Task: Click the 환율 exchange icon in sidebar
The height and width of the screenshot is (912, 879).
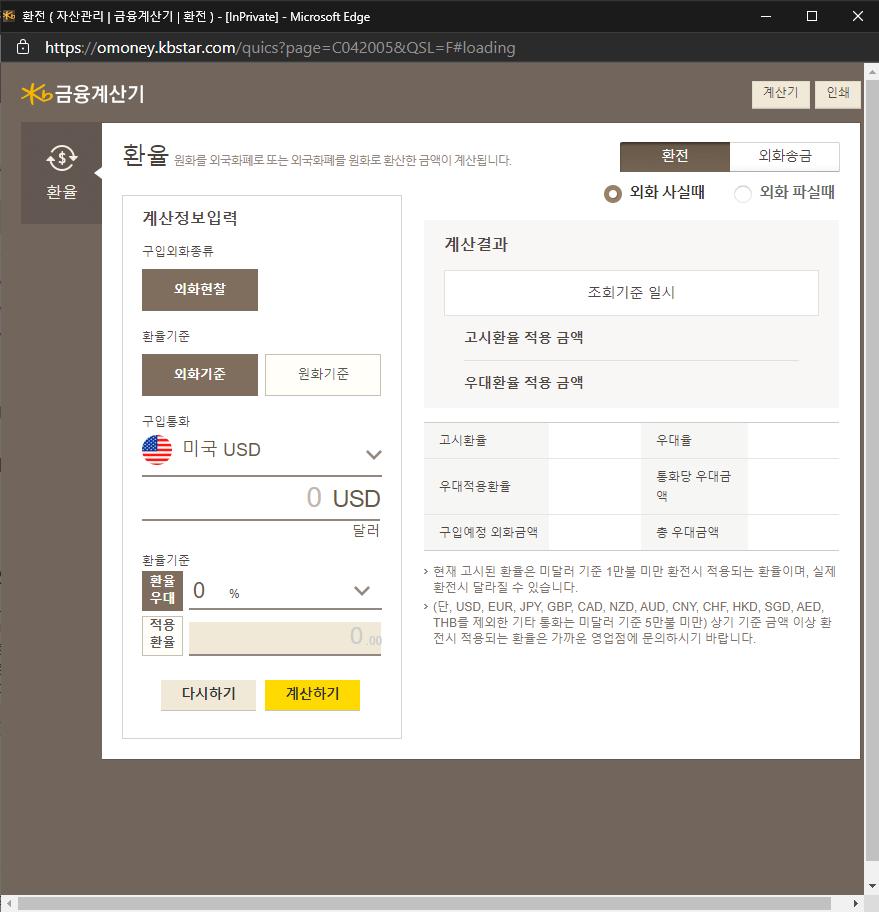Action: point(62,158)
